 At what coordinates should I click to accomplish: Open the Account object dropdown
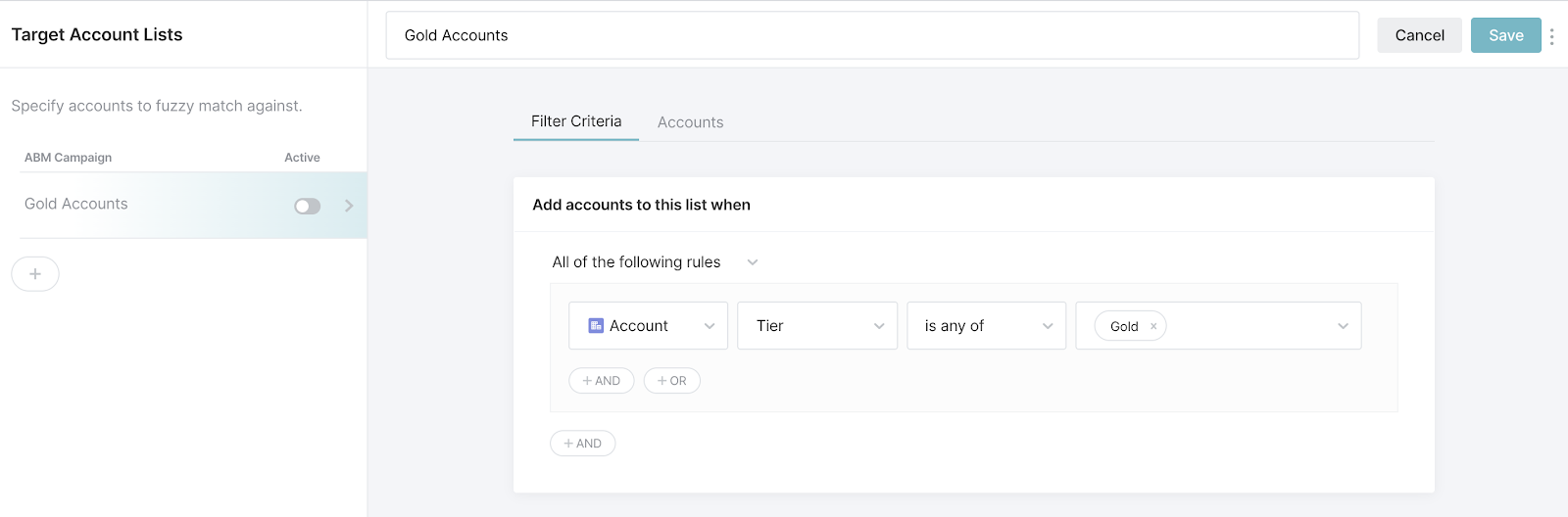[709, 326]
